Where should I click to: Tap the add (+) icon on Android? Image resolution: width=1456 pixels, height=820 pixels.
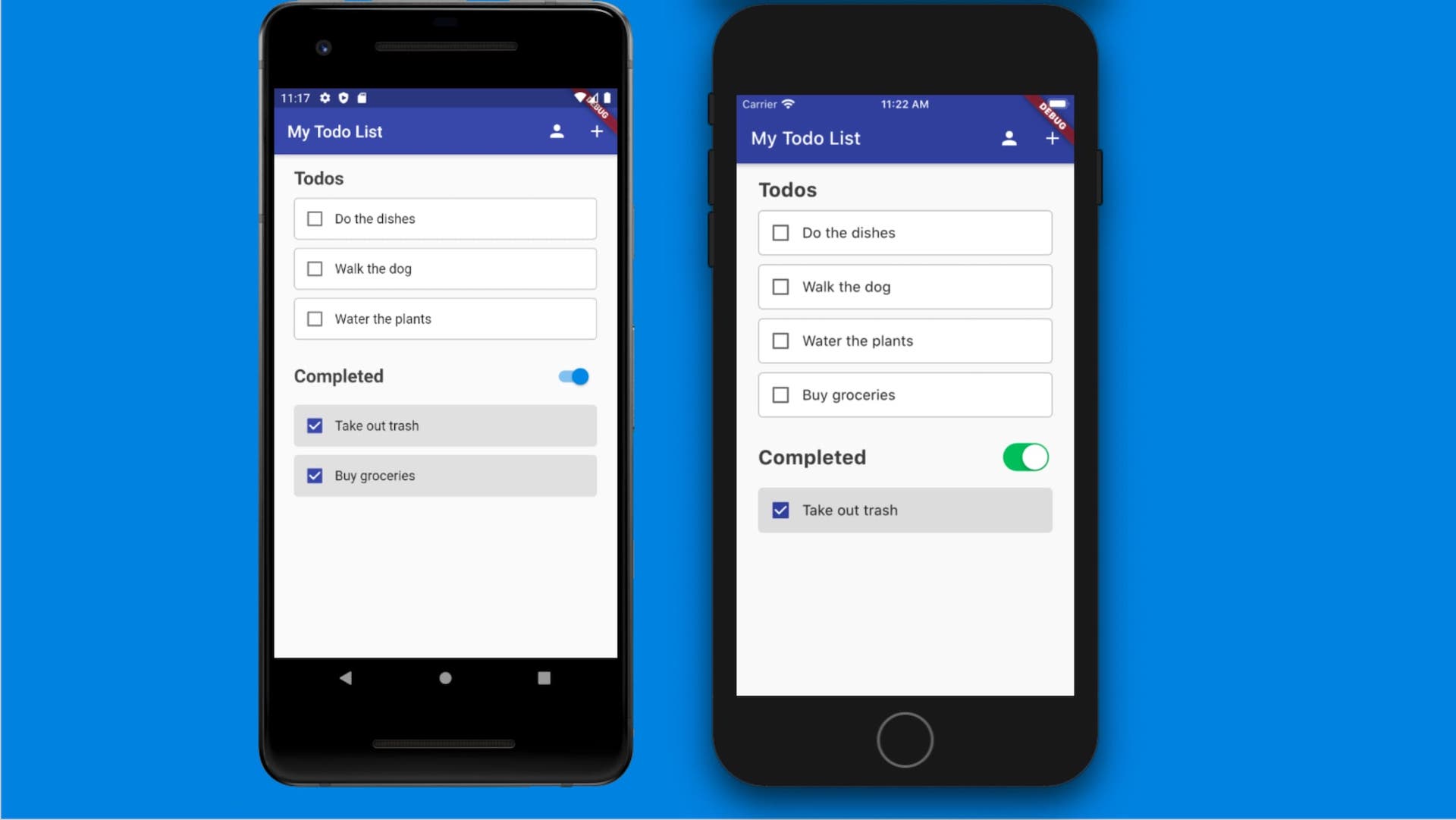click(x=597, y=131)
